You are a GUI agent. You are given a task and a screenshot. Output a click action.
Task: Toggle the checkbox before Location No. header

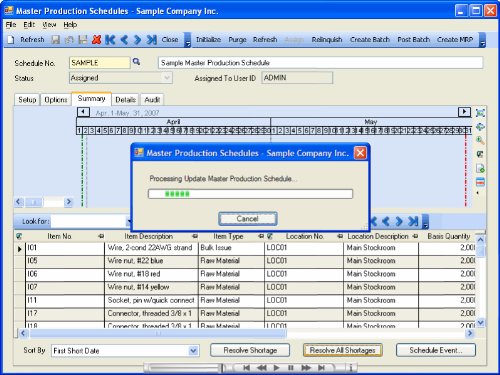[270, 236]
